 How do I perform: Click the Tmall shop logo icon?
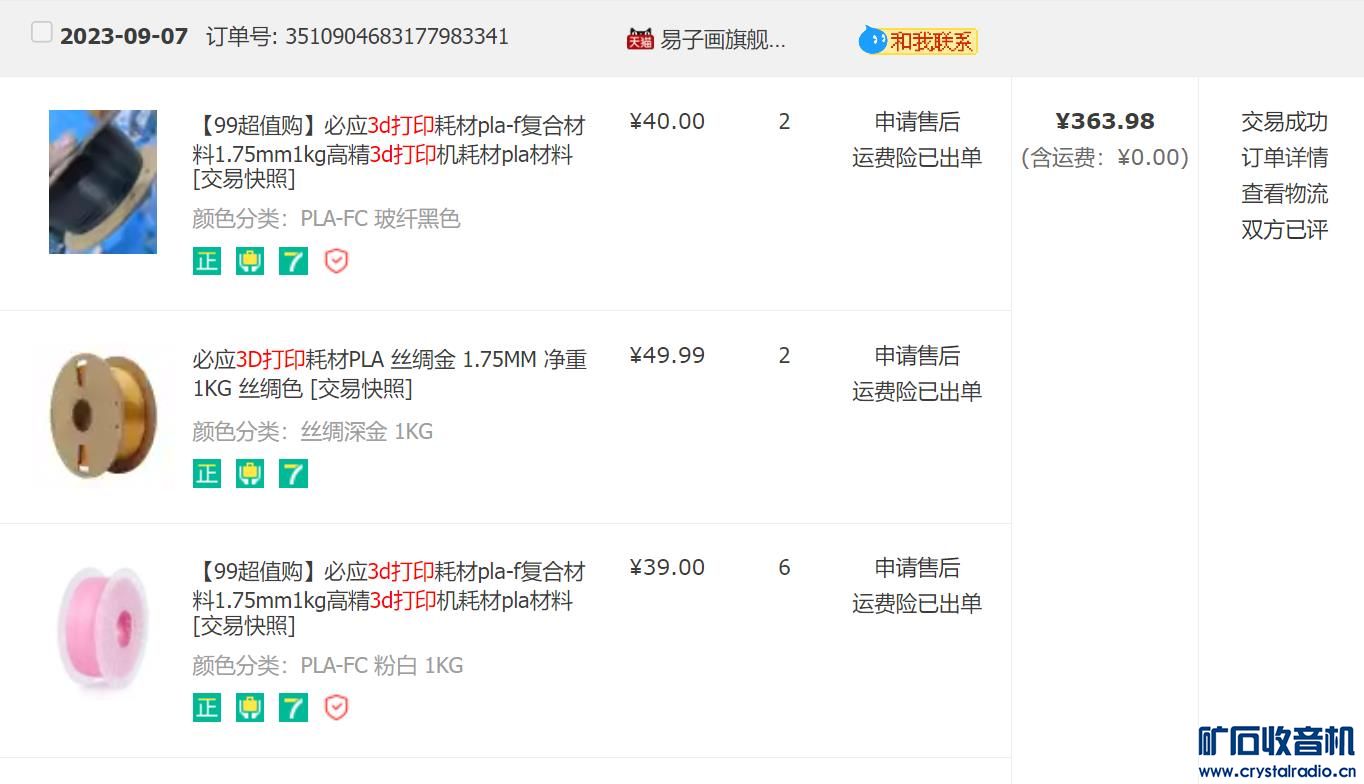[x=640, y=40]
